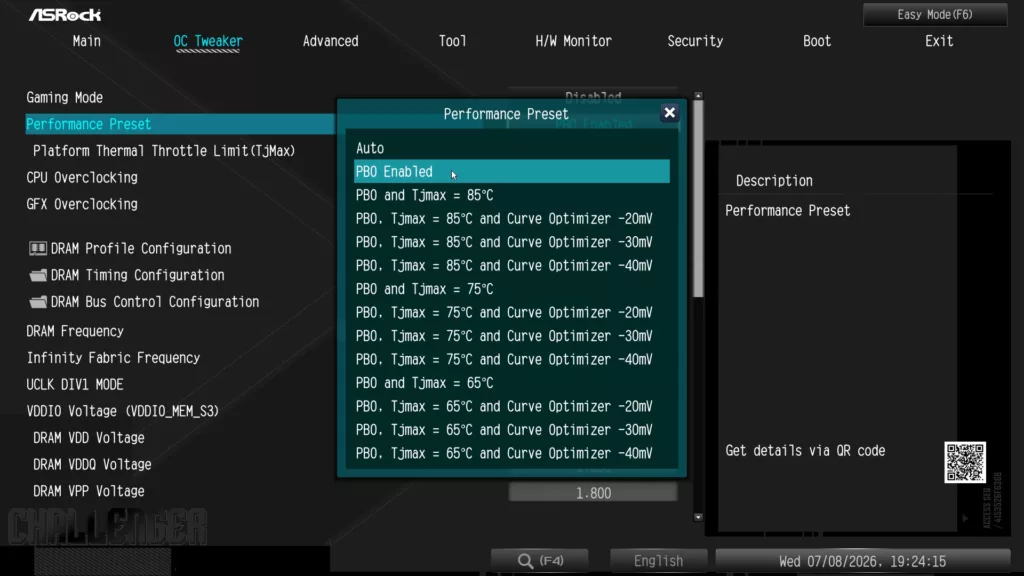The width and height of the screenshot is (1024, 576).
Task: Select the DRAM Frequency setting
Action: (x=75, y=331)
